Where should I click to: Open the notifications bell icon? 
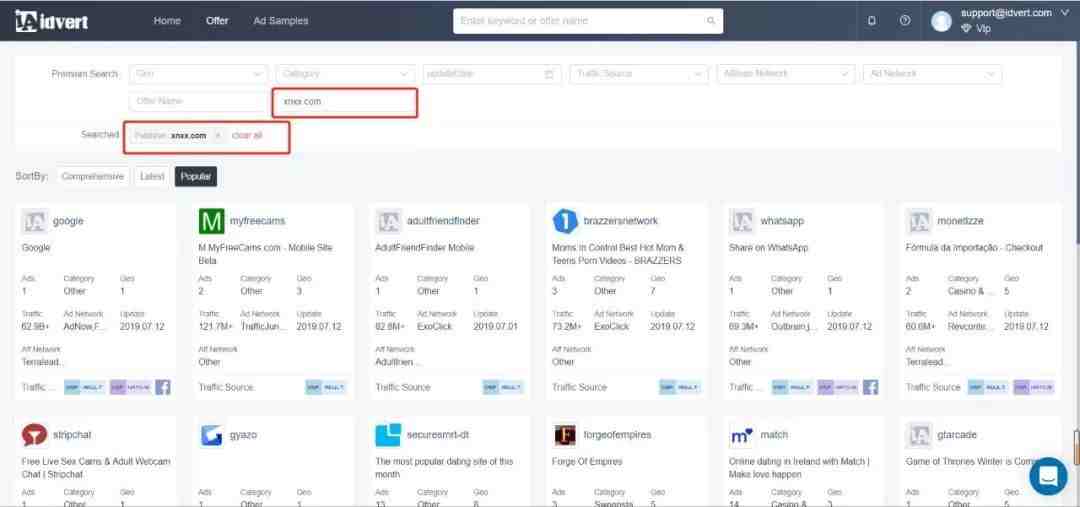pos(872,21)
